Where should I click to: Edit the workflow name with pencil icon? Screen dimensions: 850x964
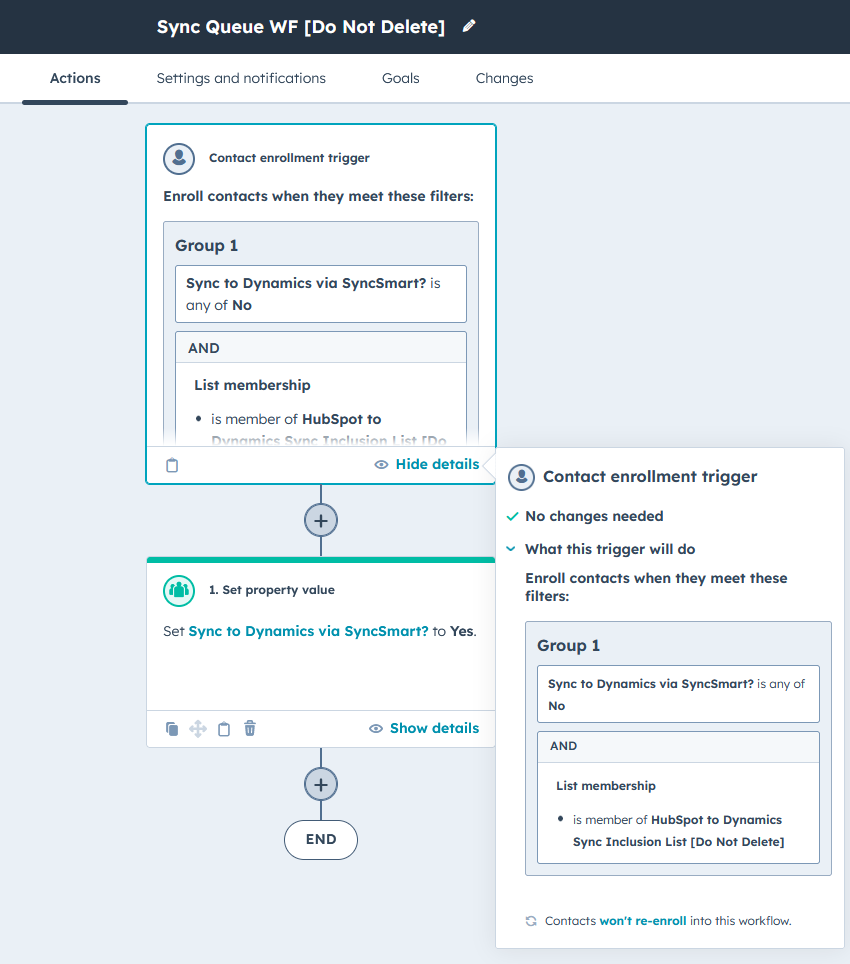click(x=469, y=26)
